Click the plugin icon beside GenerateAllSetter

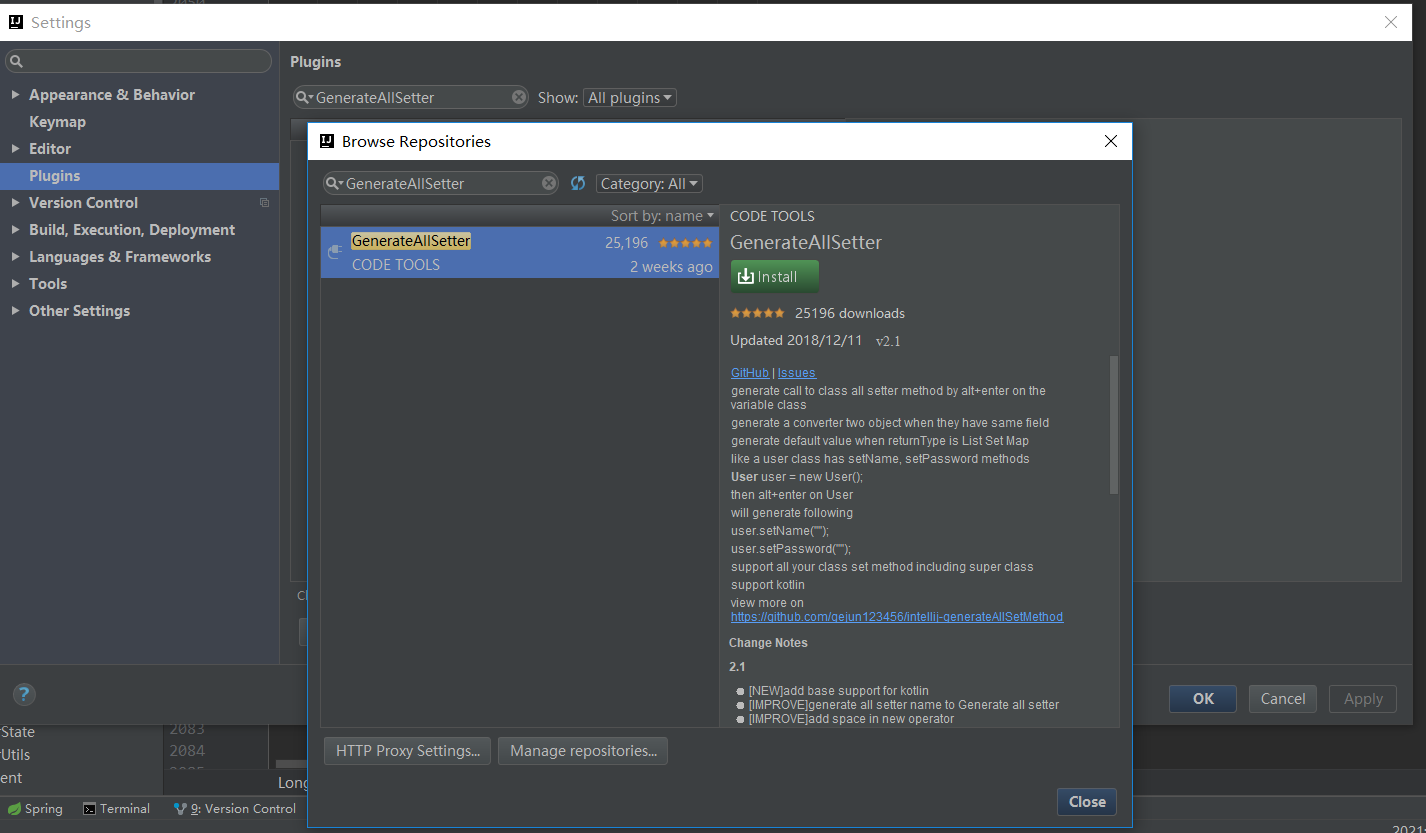[335, 253]
